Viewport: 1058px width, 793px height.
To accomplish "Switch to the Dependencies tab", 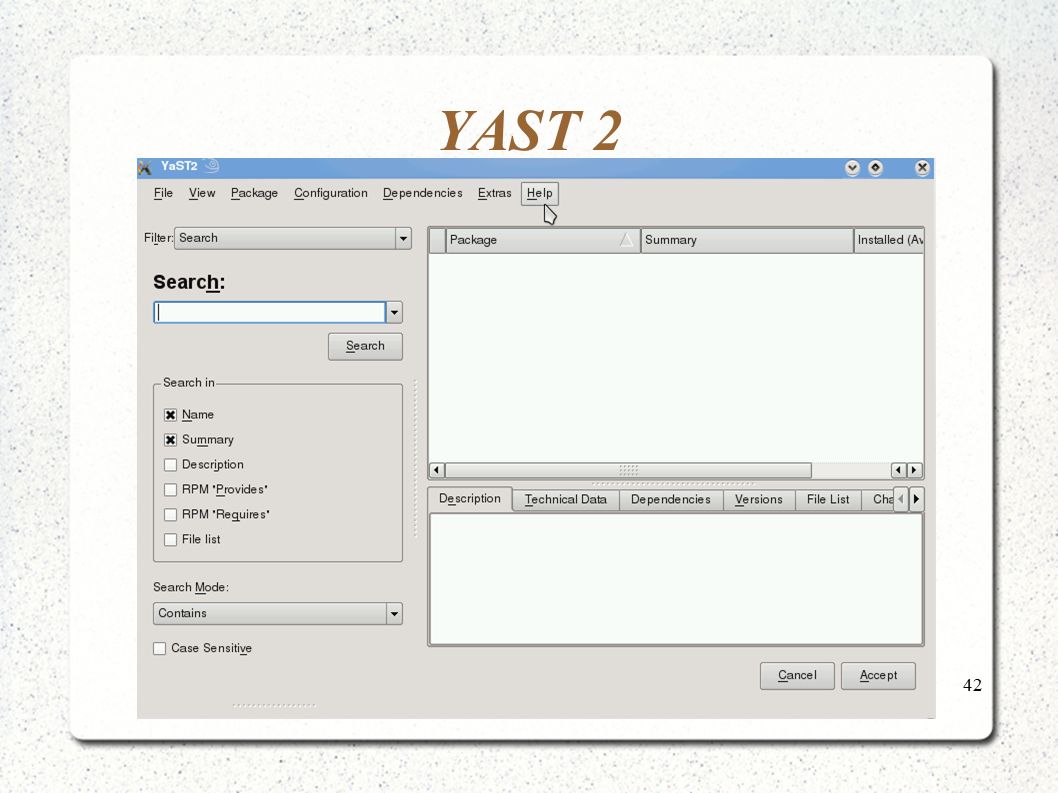I will pos(671,500).
